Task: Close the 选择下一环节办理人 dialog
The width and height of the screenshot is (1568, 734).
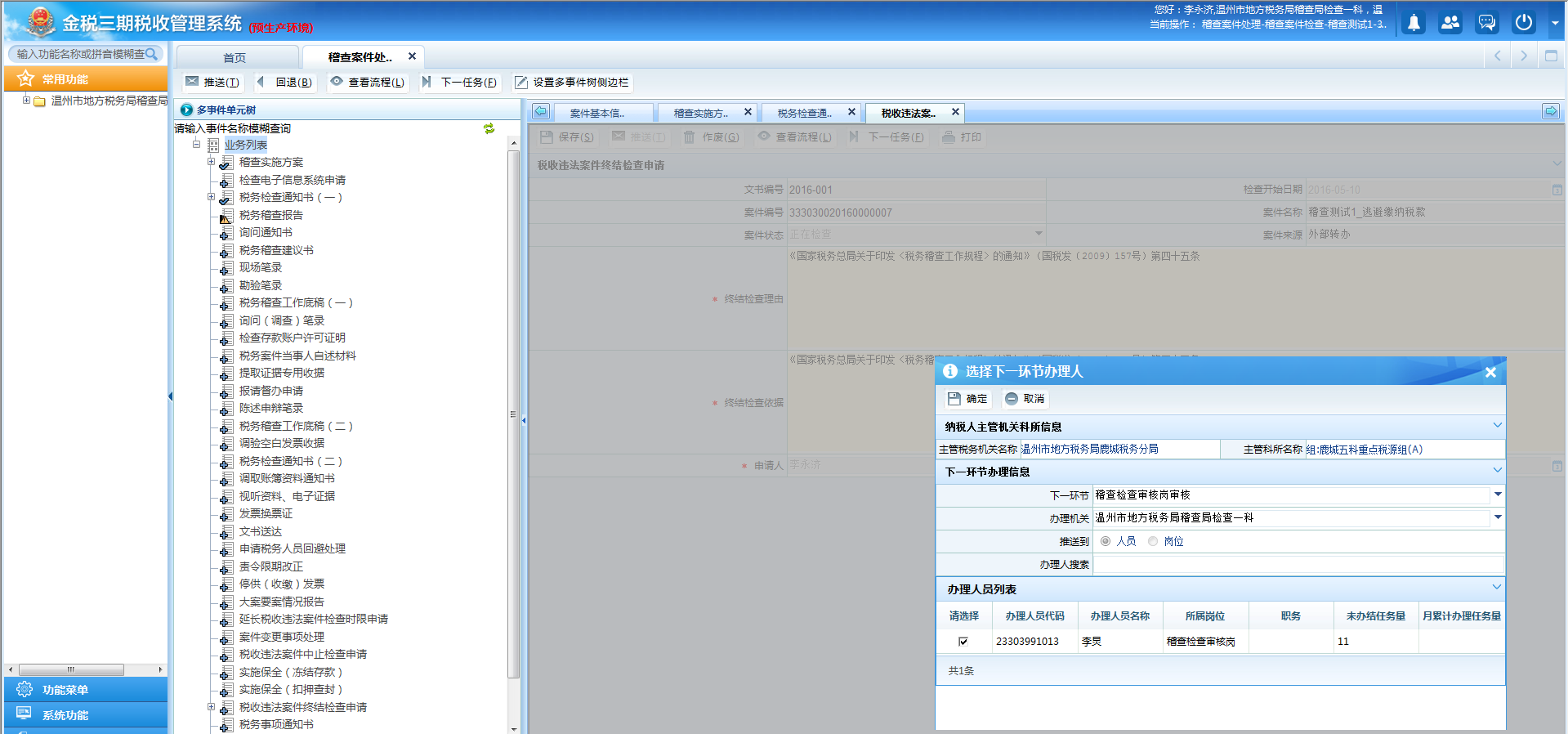Action: click(x=1490, y=372)
